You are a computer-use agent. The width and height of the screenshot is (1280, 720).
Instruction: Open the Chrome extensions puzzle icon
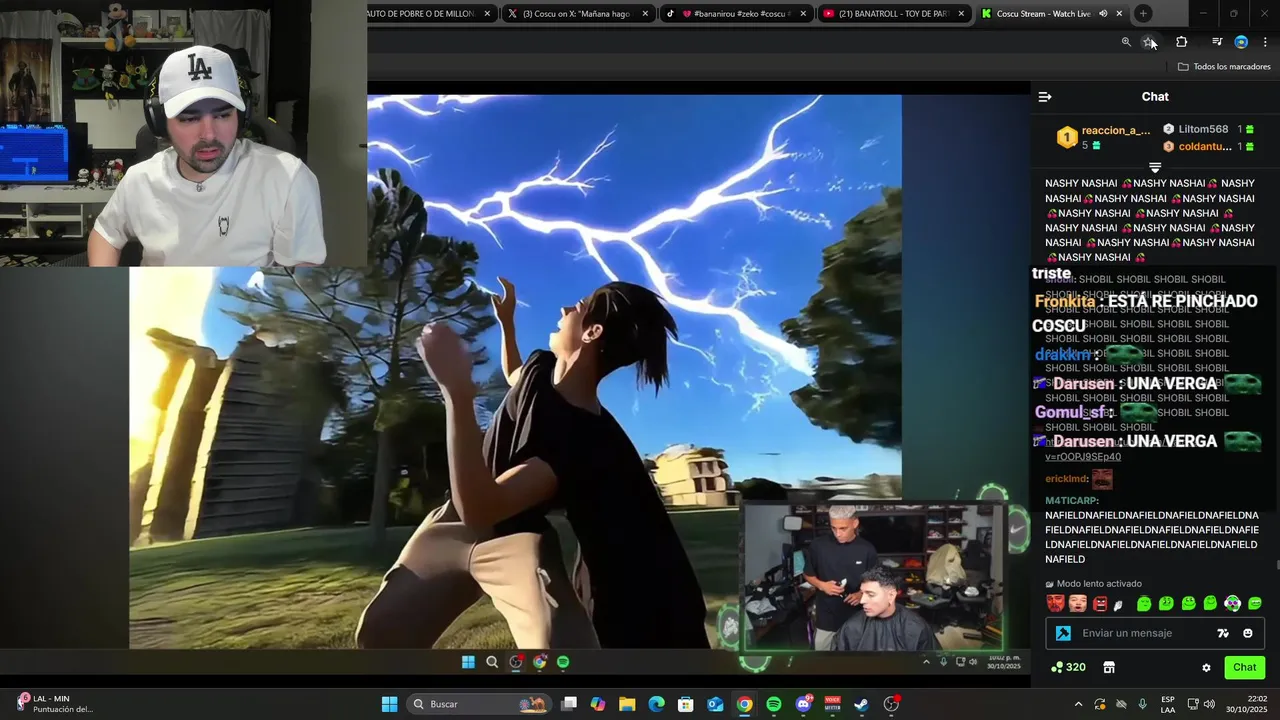1182,42
